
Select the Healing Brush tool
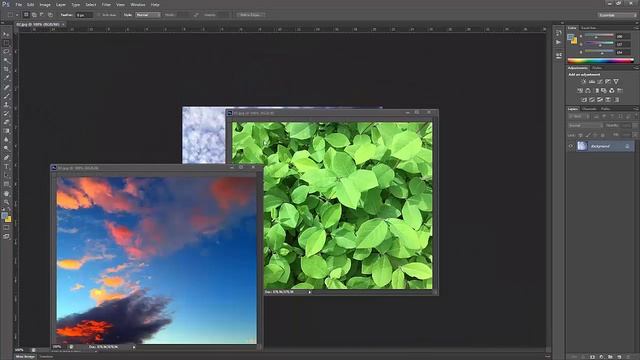[x=6, y=87]
